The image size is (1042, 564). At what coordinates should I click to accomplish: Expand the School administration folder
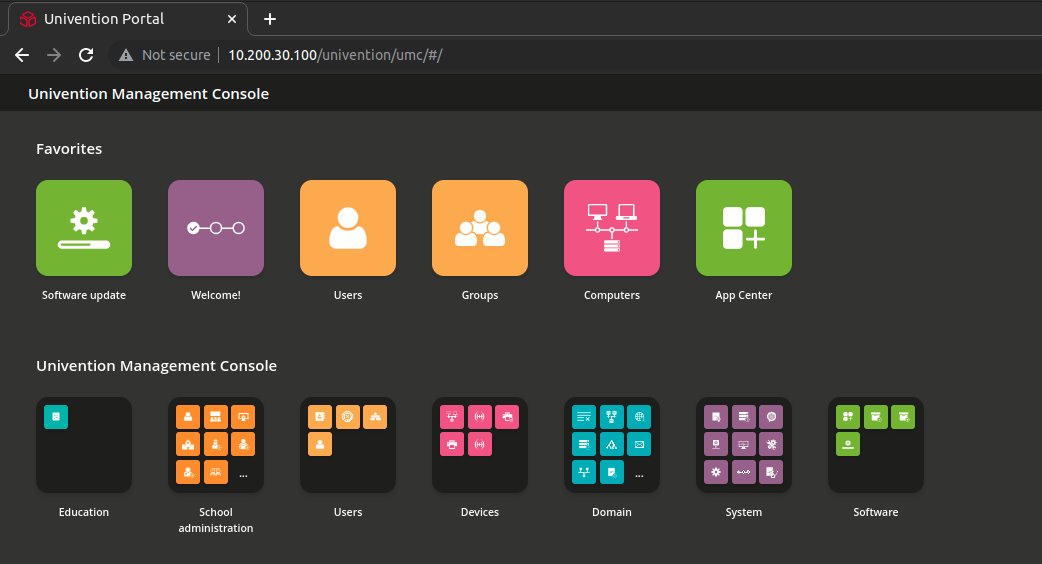pos(216,445)
